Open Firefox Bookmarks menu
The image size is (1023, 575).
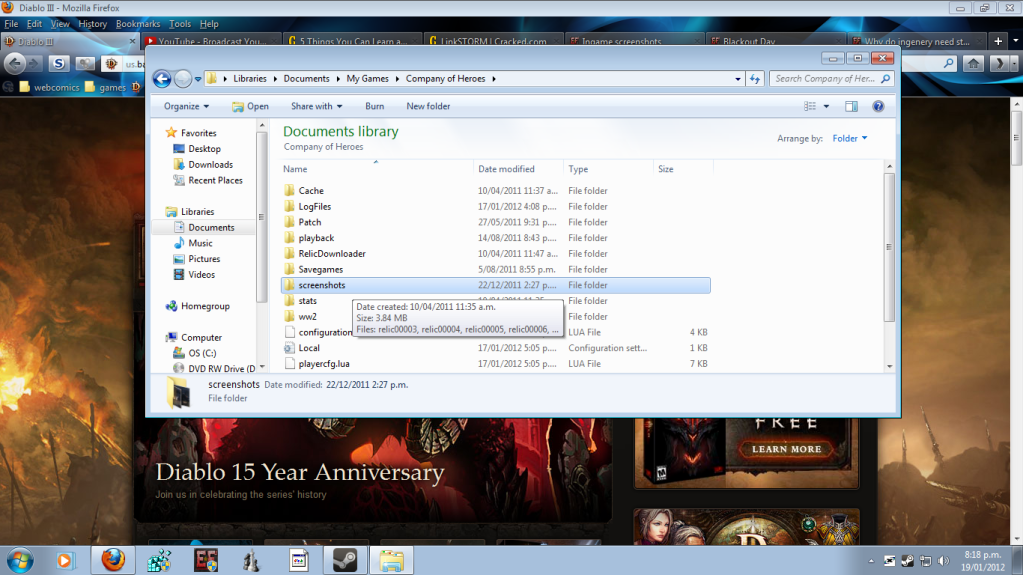[138, 23]
